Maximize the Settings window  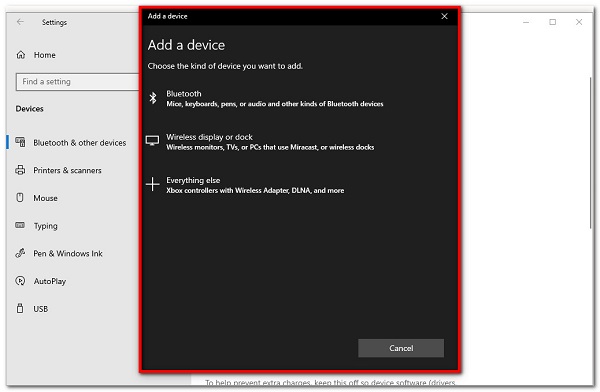pyautogui.click(x=553, y=22)
